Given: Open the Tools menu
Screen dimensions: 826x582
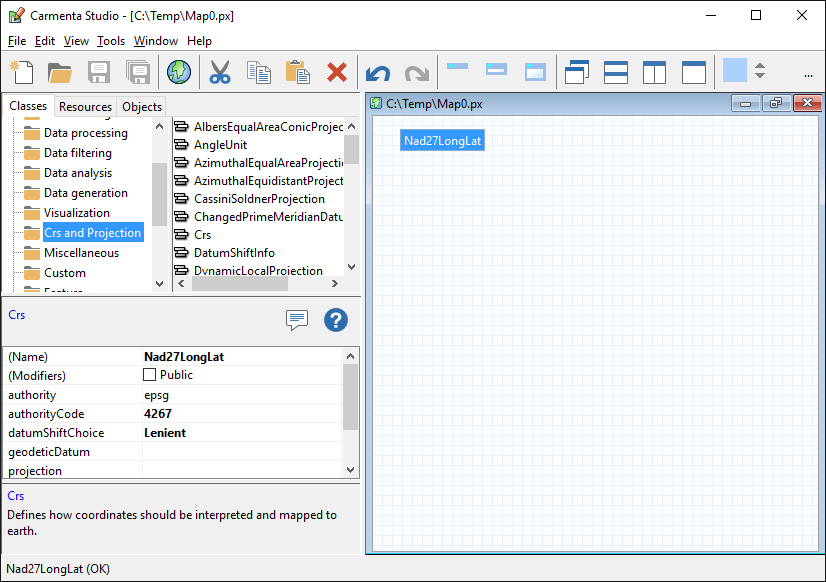Looking at the screenshot, I should (x=111, y=41).
